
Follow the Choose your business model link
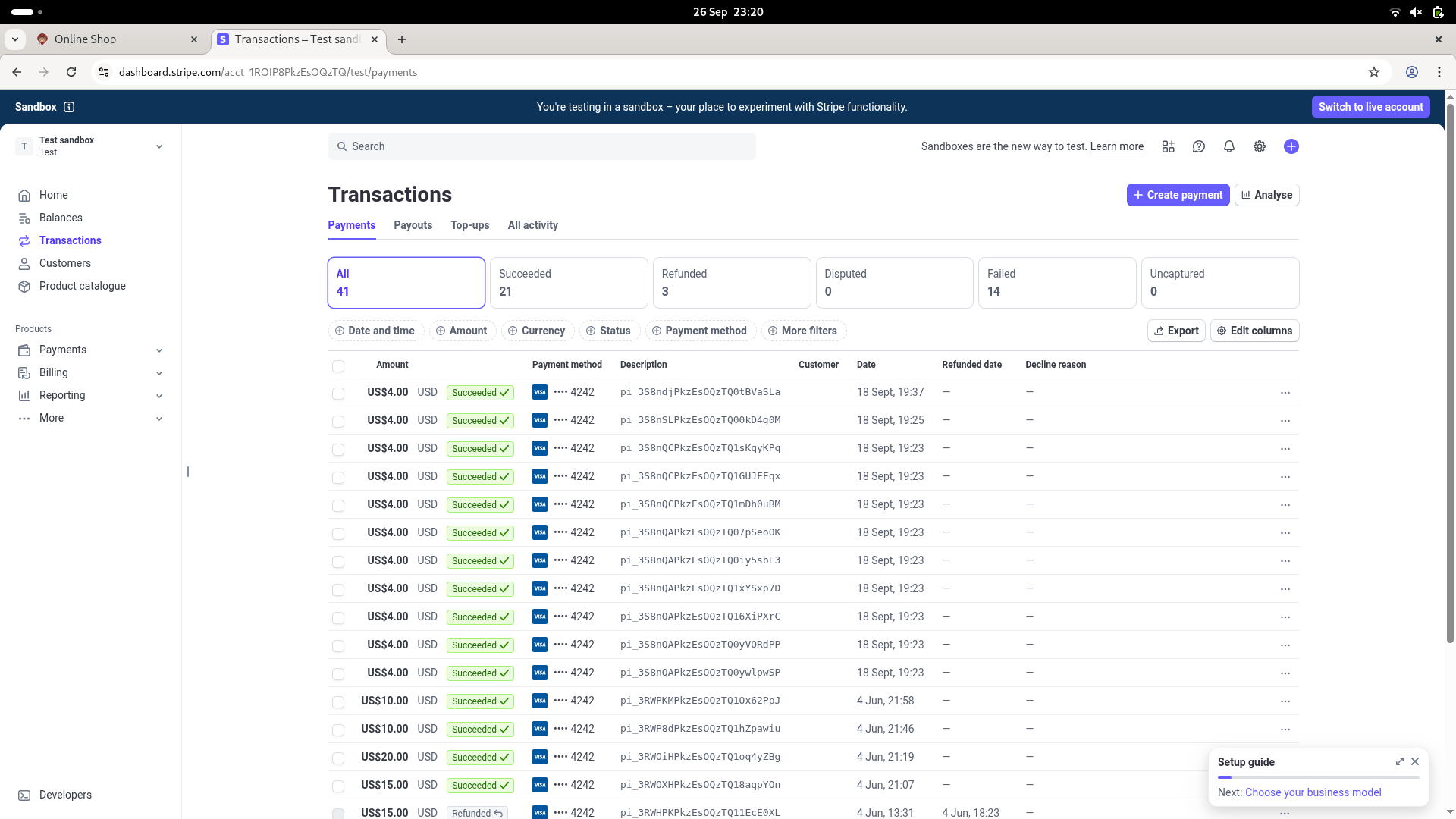1313,792
